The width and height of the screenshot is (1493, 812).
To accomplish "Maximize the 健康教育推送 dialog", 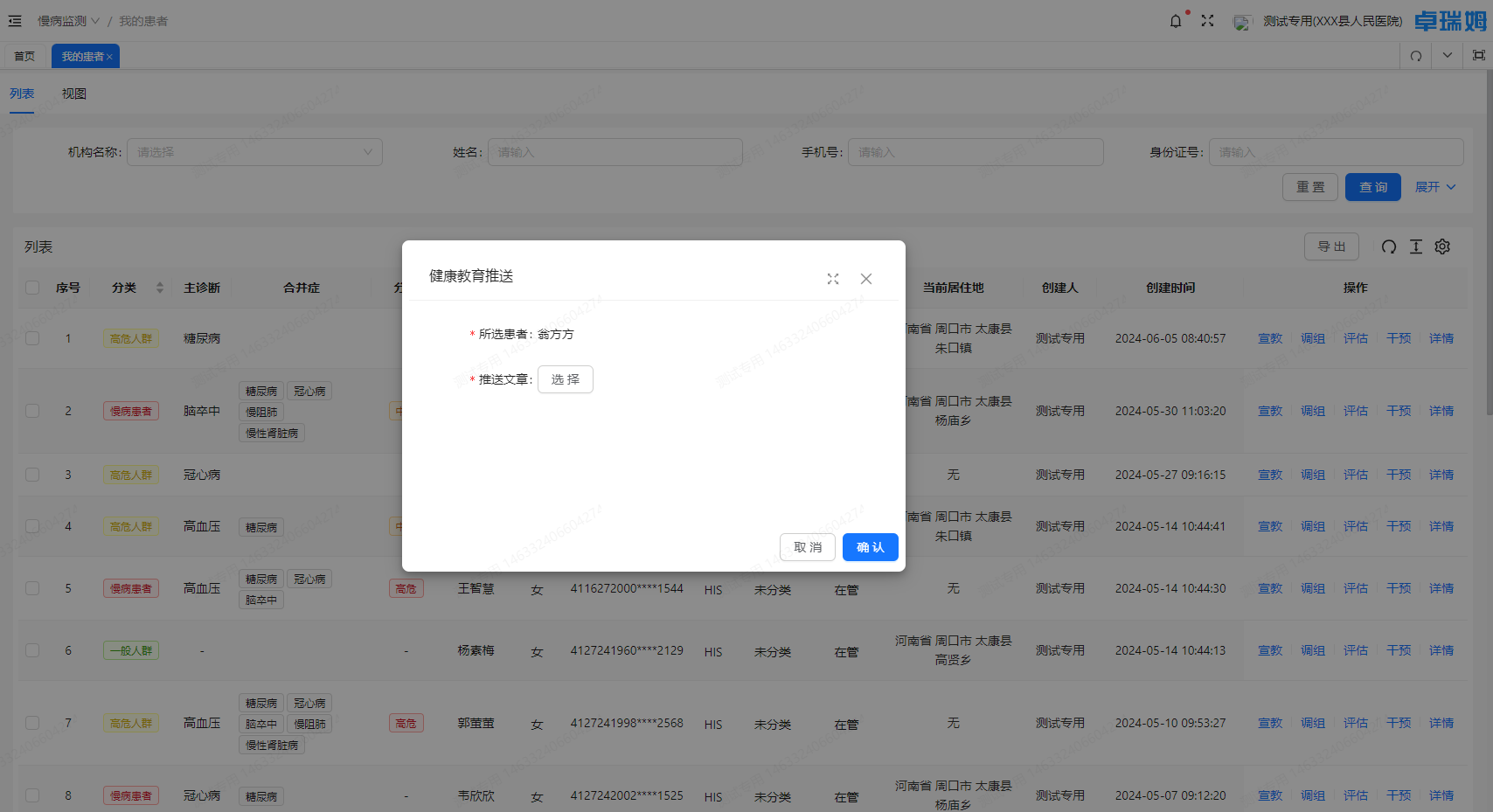I will tap(833, 279).
